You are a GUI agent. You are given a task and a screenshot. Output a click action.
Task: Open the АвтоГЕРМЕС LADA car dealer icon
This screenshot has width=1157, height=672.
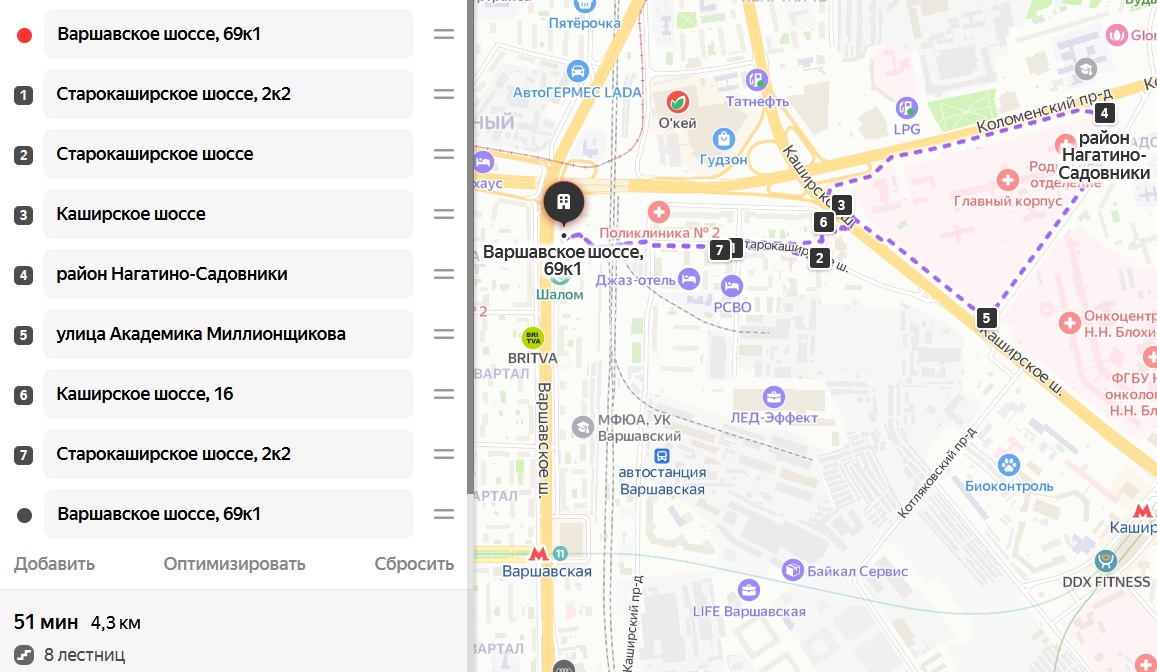(x=577, y=72)
